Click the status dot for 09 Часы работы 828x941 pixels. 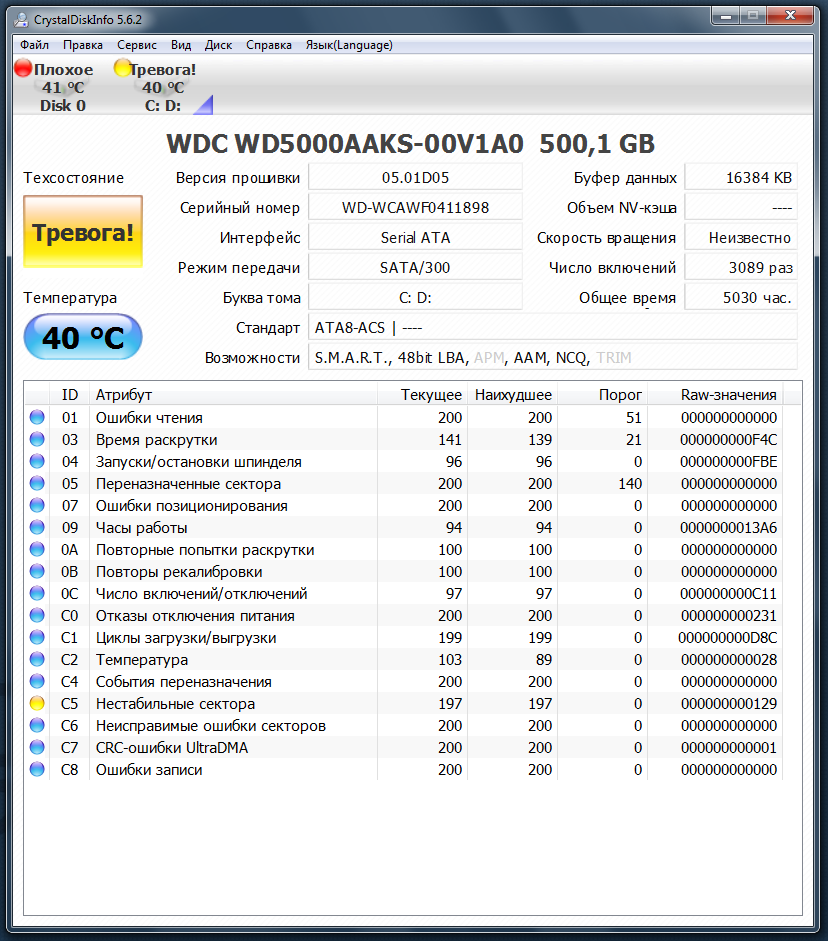(37, 528)
